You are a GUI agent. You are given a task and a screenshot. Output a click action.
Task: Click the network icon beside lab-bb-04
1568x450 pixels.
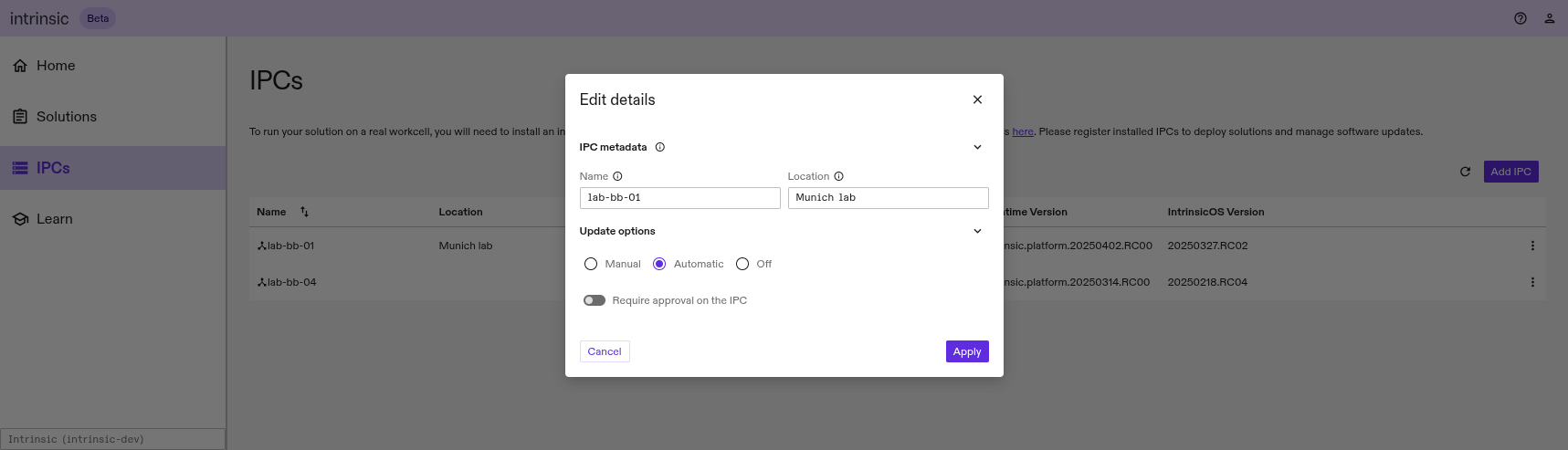[x=262, y=282]
